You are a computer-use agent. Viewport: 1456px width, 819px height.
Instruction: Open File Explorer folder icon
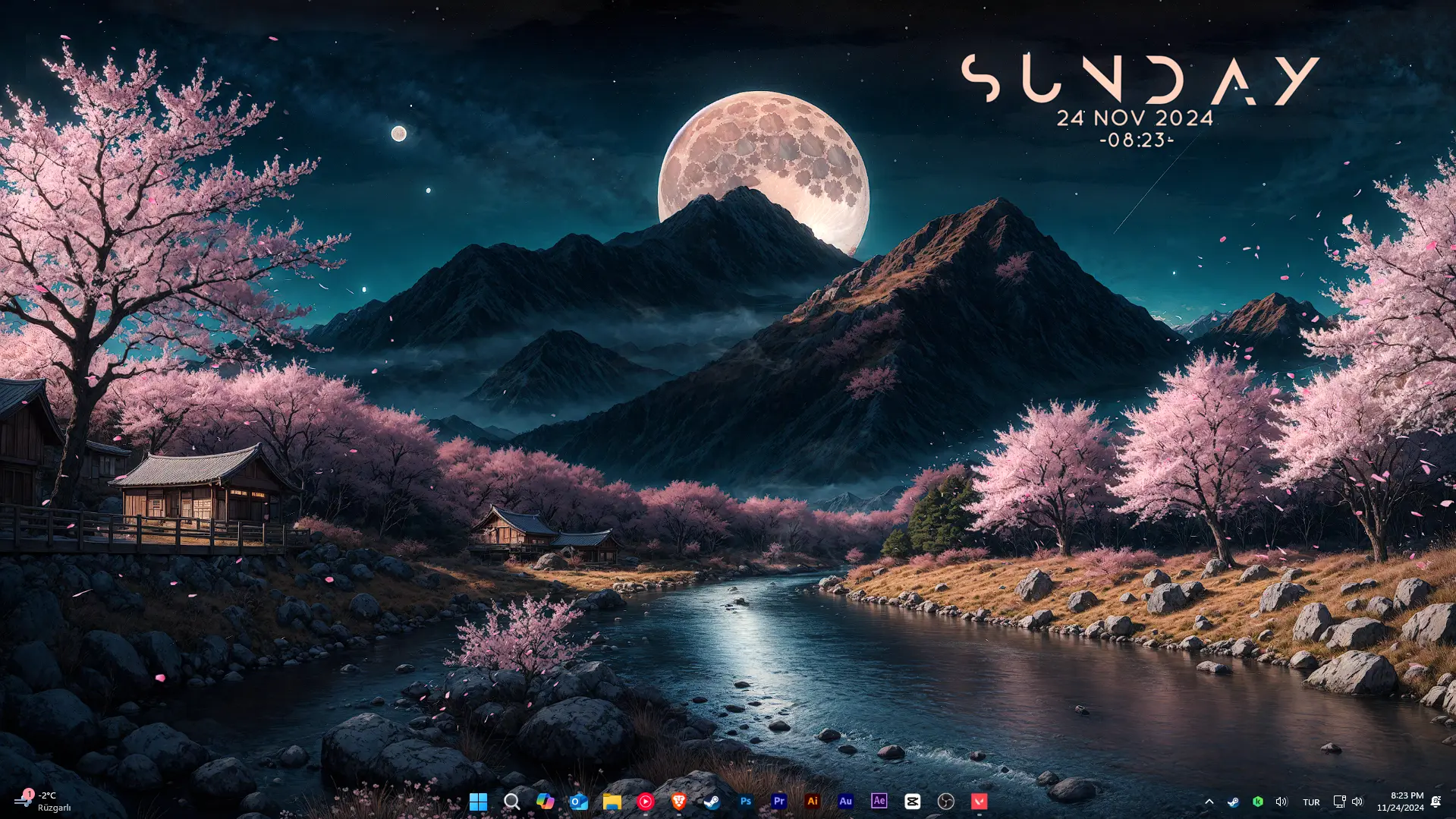click(612, 802)
